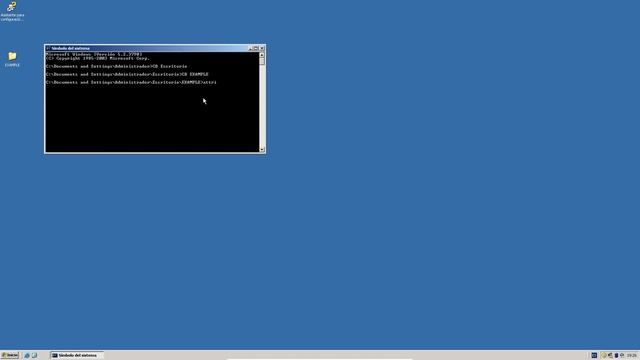Click the Microsoft Windows version line
This screenshot has width=640, height=360.
point(94,54)
